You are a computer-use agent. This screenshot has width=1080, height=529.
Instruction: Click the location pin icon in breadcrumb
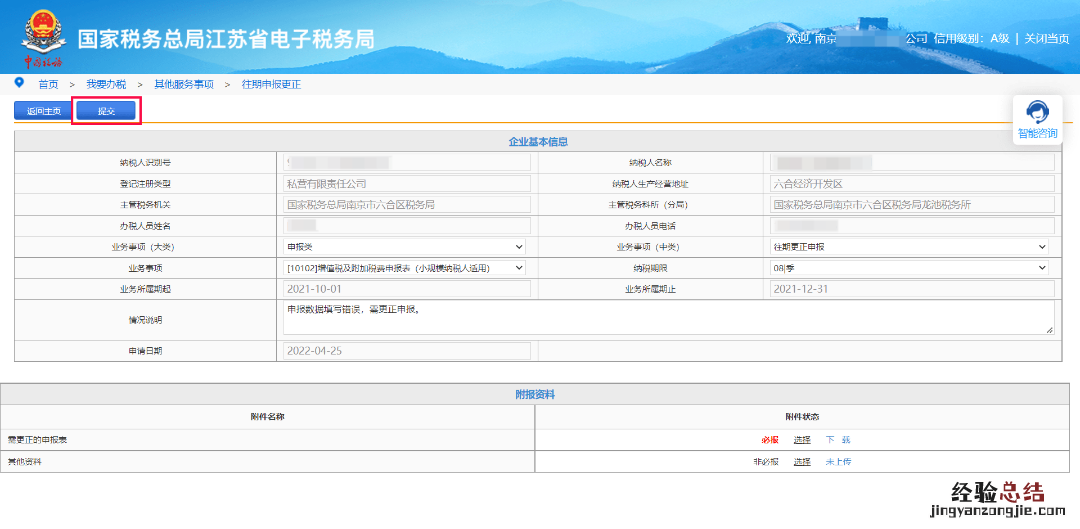click(x=19, y=83)
